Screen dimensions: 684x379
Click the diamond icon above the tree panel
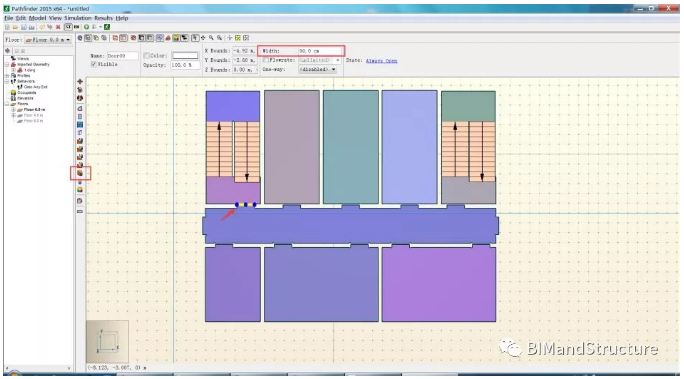(7, 51)
